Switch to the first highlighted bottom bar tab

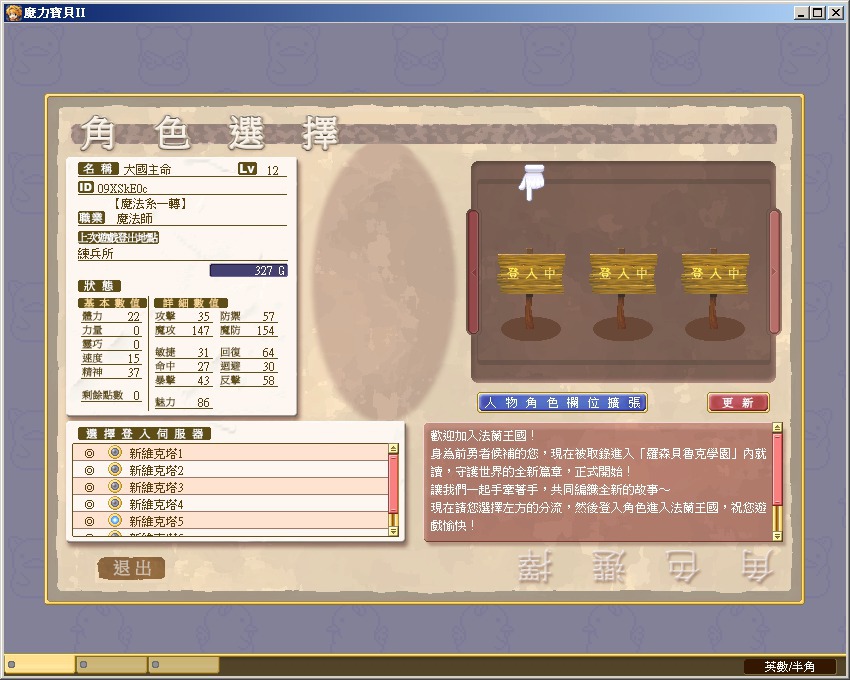[40, 664]
